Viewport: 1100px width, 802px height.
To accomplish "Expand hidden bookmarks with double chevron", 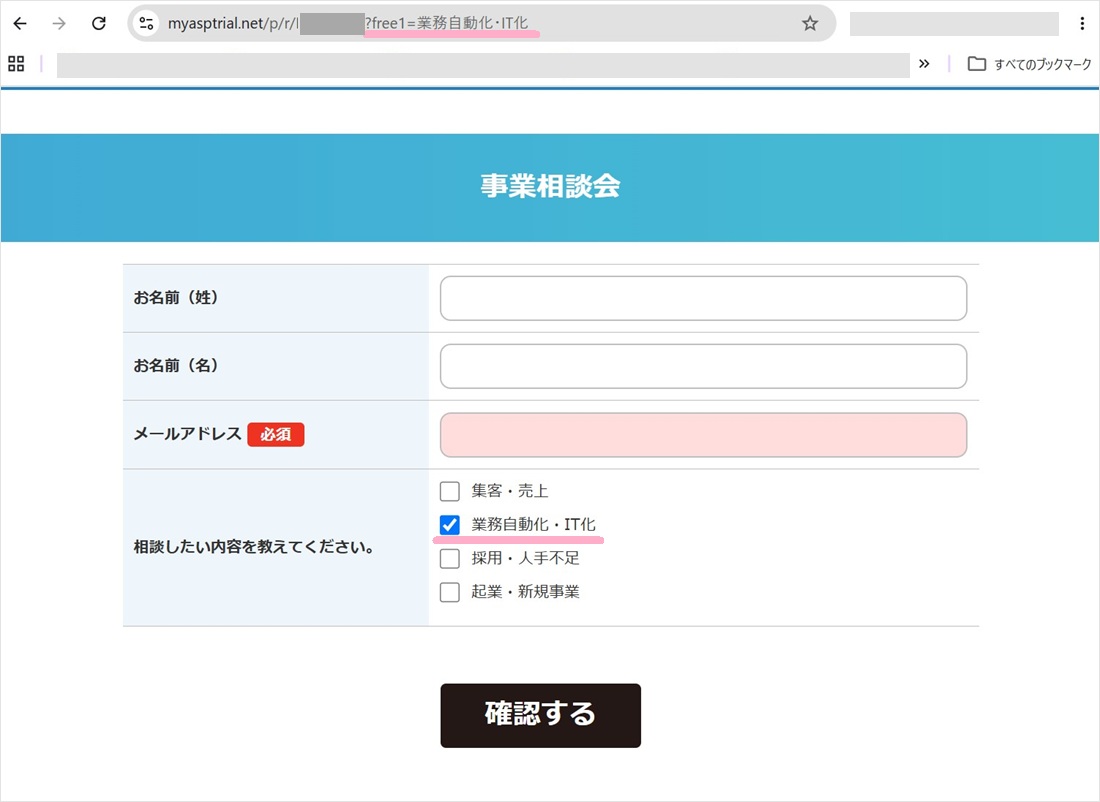I will coord(924,64).
